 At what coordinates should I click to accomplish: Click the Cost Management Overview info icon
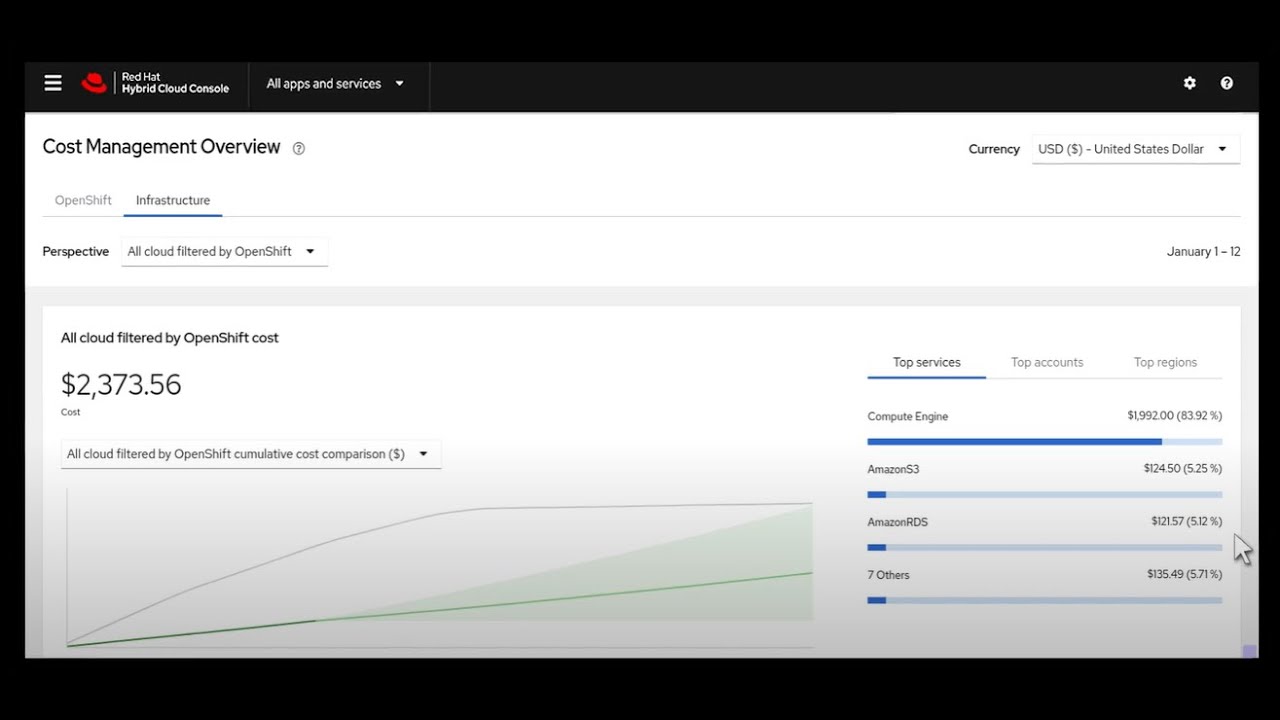pyautogui.click(x=298, y=149)
